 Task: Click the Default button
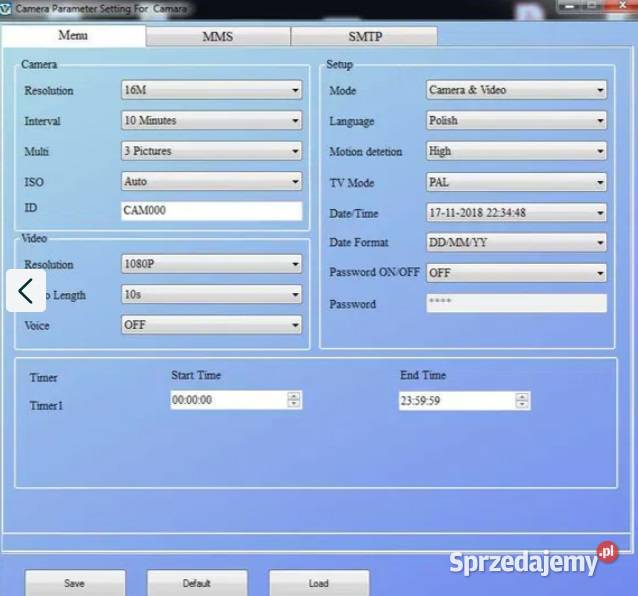197,583
